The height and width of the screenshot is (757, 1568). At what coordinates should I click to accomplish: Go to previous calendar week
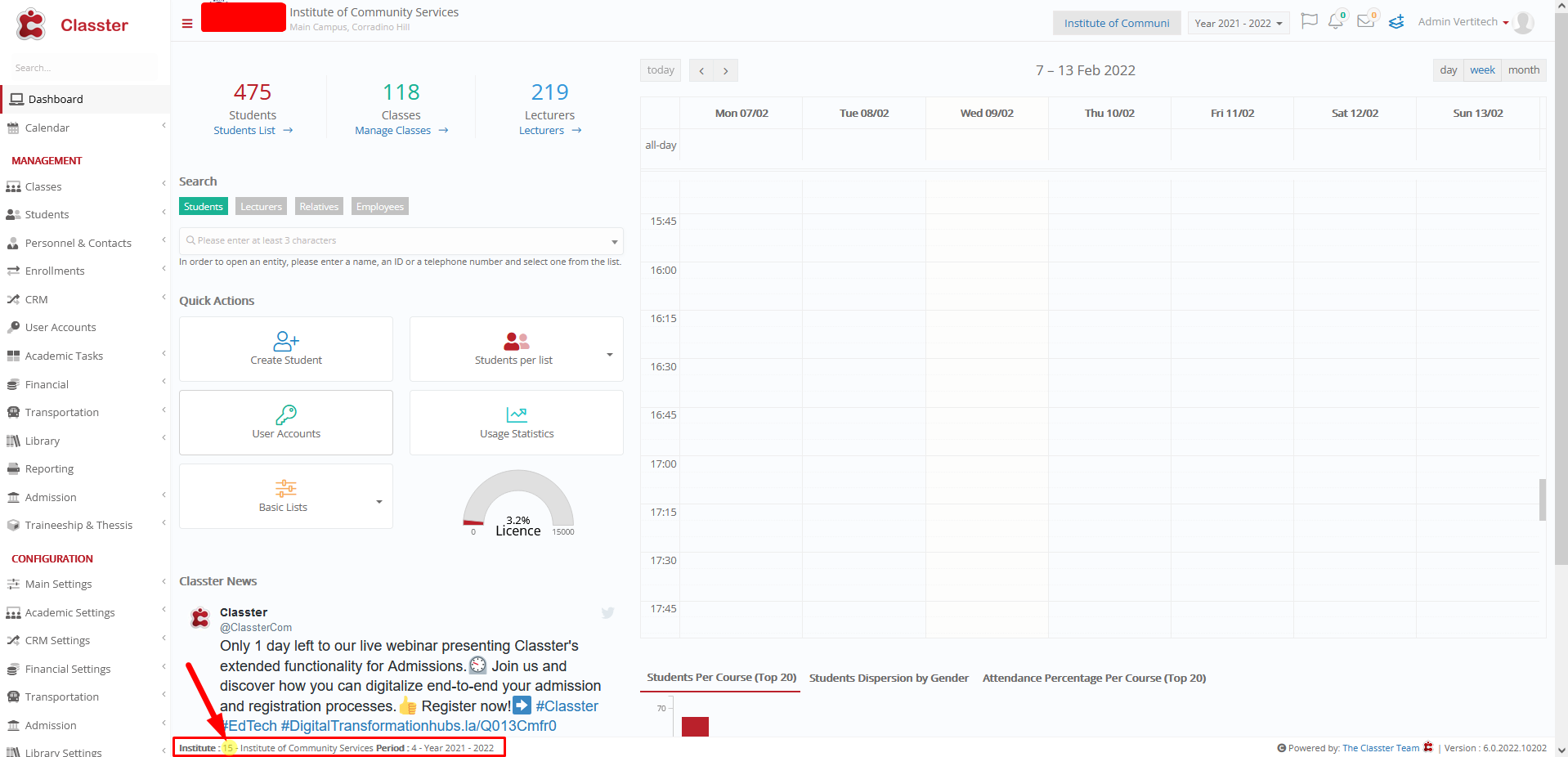pyautogui.click(x=701, y=70)
